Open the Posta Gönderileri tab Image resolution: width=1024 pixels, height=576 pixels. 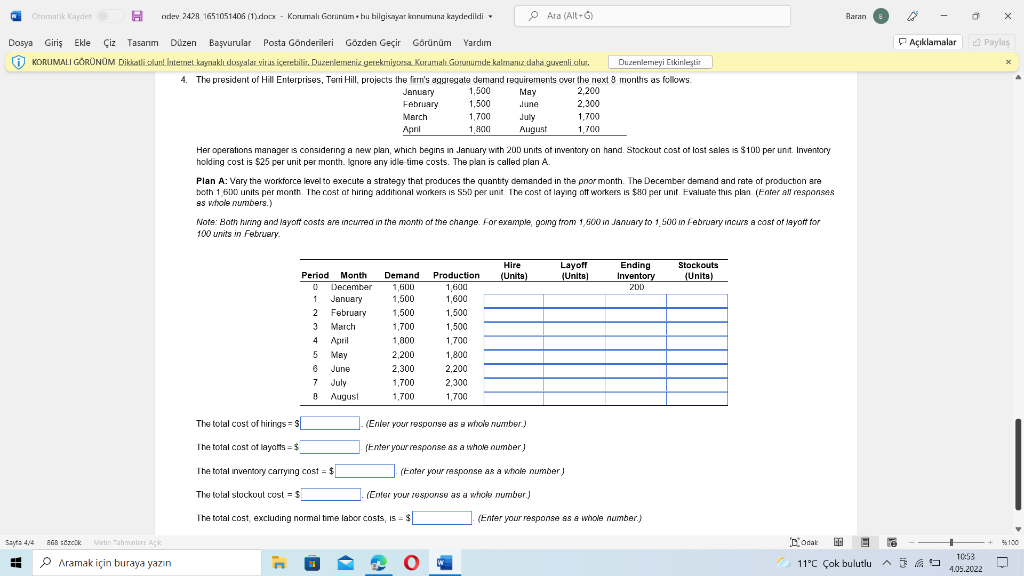(x=298, y=42)
